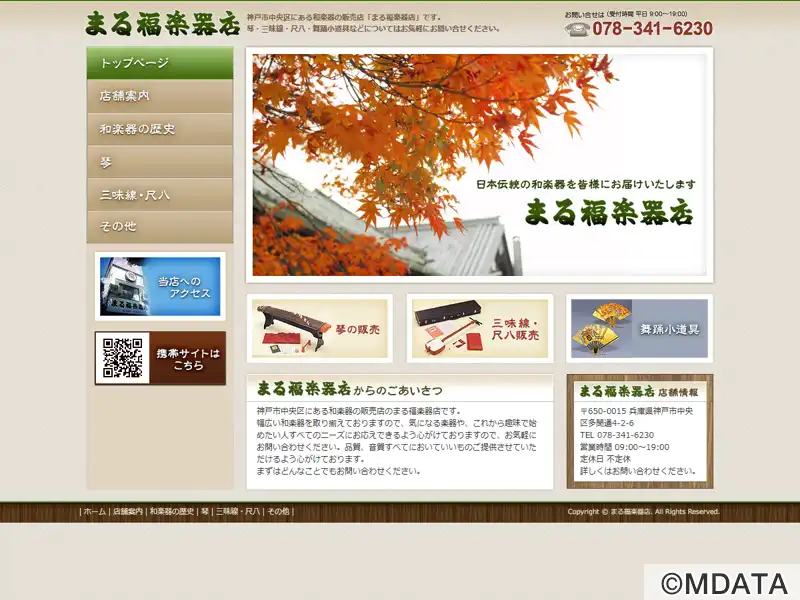Go to 店舗案内 in the sidebar menu
The height and width of the screenshot is (600, 800).
click(160, 96)
